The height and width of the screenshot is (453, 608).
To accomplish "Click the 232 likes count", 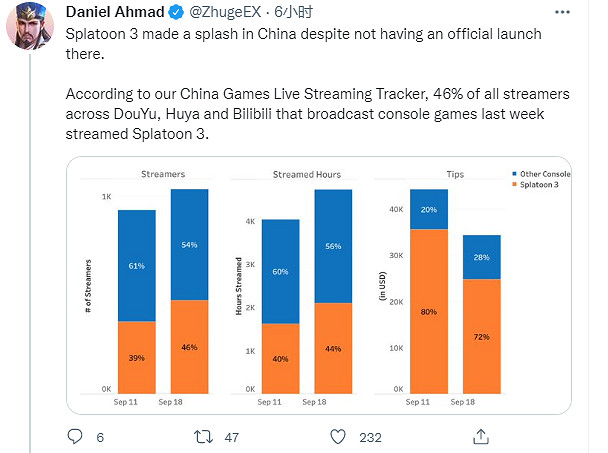I will coord(371,437).
